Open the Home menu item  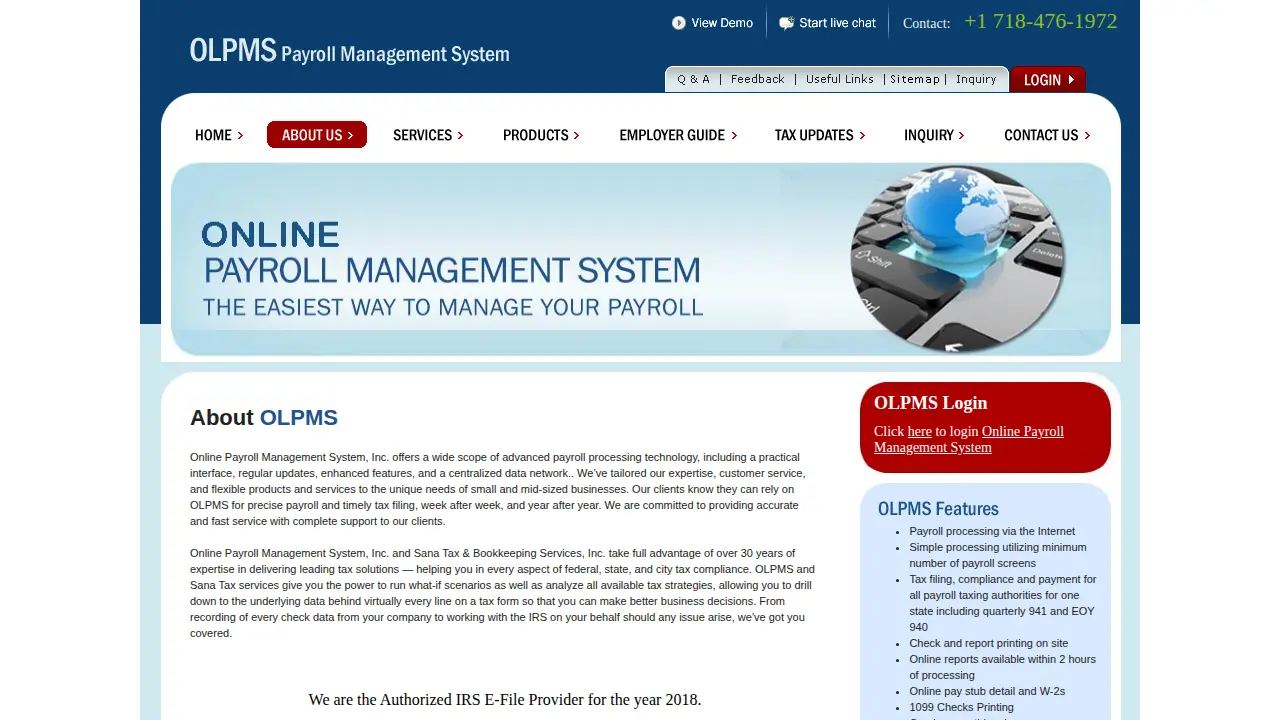point(219,135)
